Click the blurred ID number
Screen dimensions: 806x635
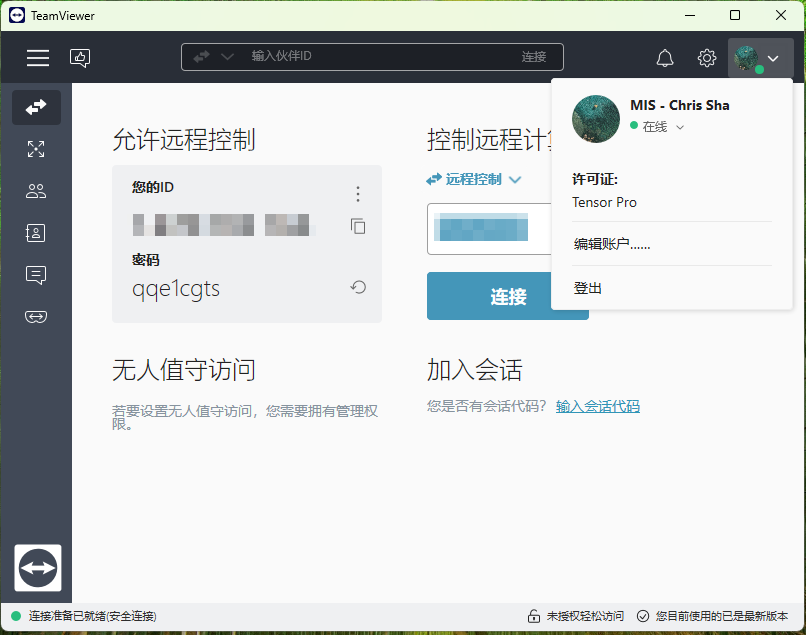tap(222, 225)
